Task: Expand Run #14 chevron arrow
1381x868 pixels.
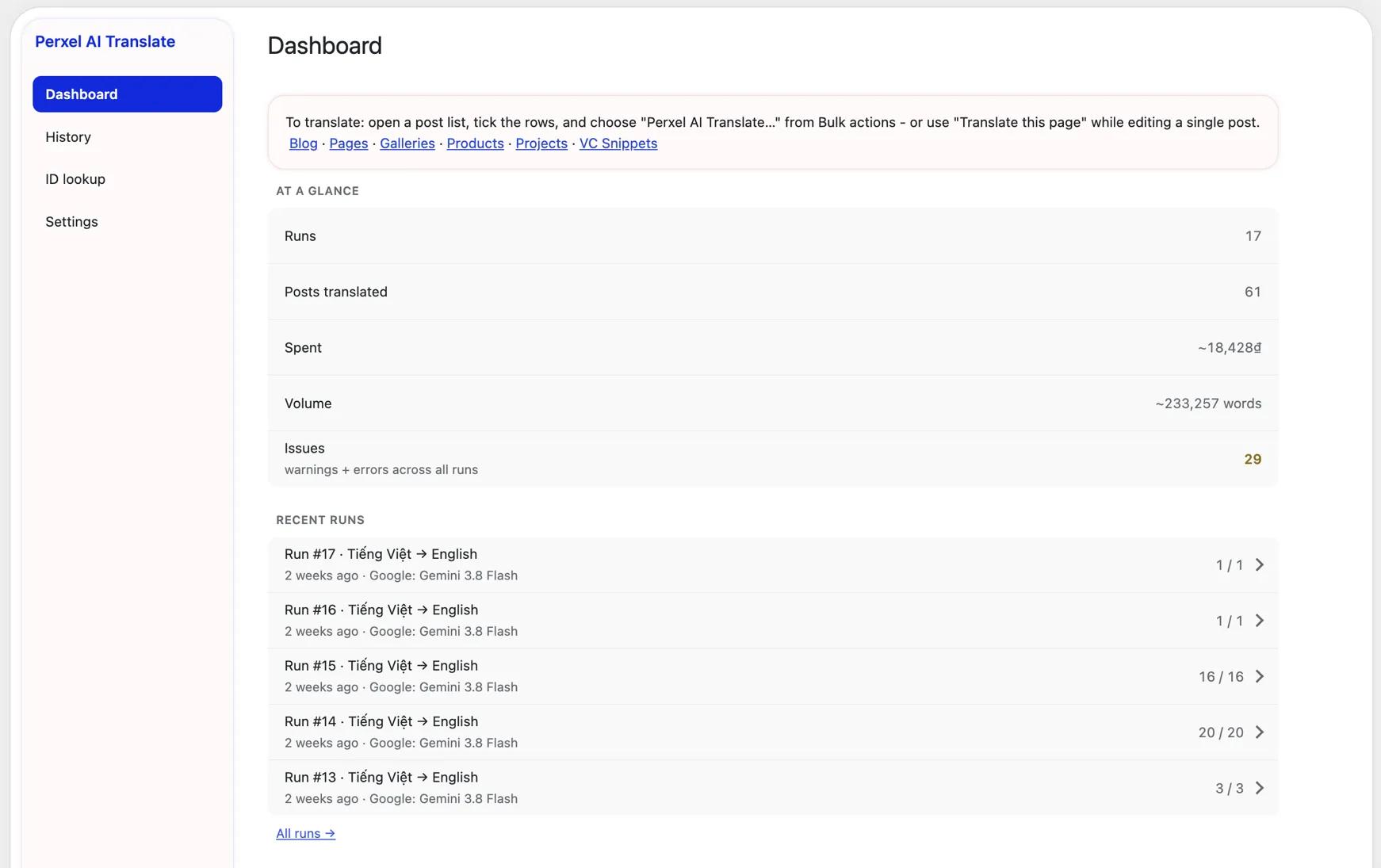Action: 1259,732
